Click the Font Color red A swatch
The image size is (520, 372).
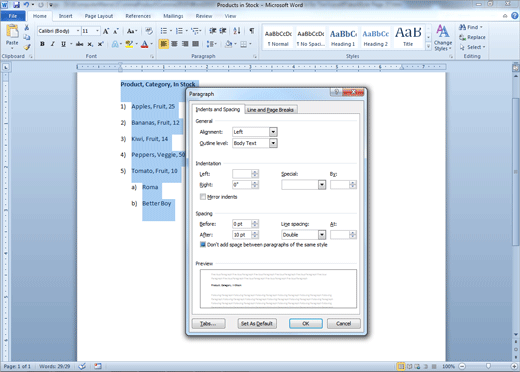click(144, 44)
